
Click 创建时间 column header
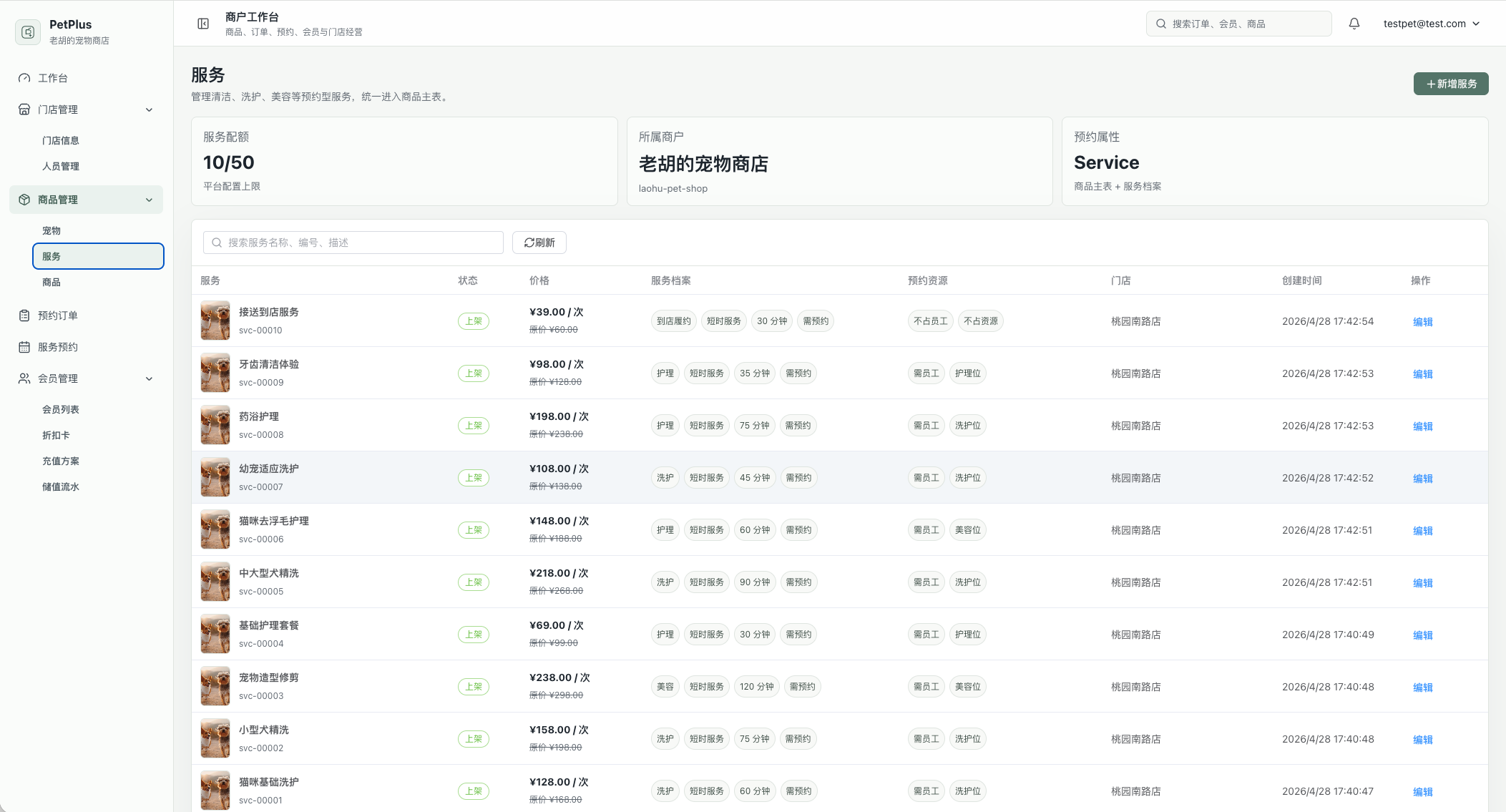pos(1302,280)
